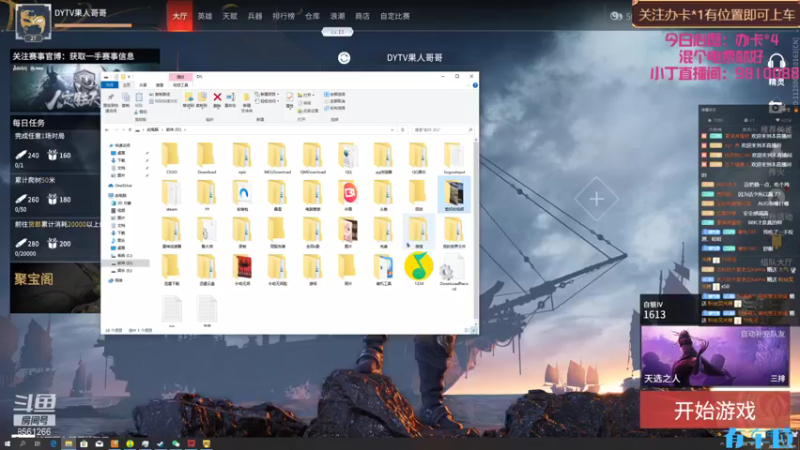
Task: Select 网络 in the navigation pane
Action: [x=116, y=281]
